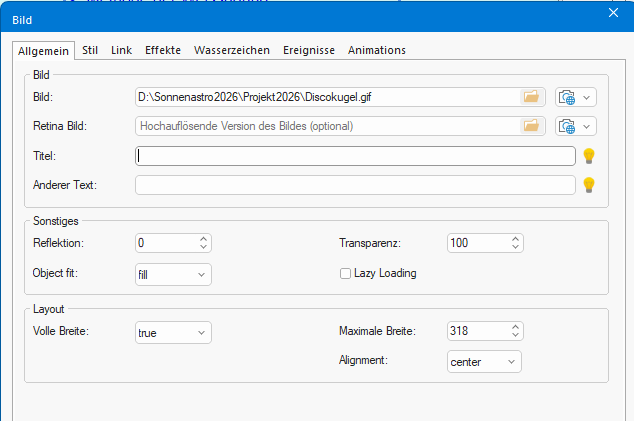This screenshot has height=421, width=634.
Task: Click the folder browse icon for Retina Bild
Action: (x=531, y=126)
